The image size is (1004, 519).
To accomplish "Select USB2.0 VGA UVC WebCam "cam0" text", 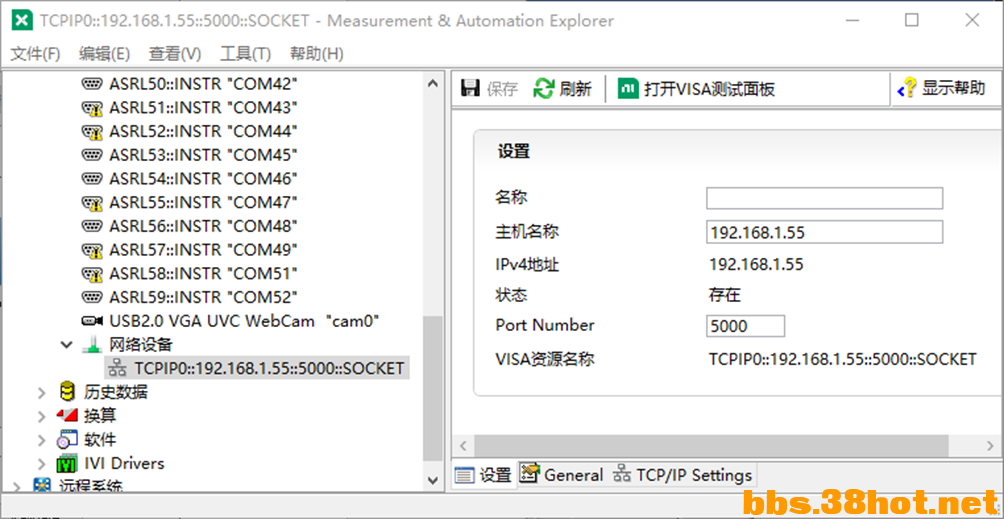I will (245, 321).
